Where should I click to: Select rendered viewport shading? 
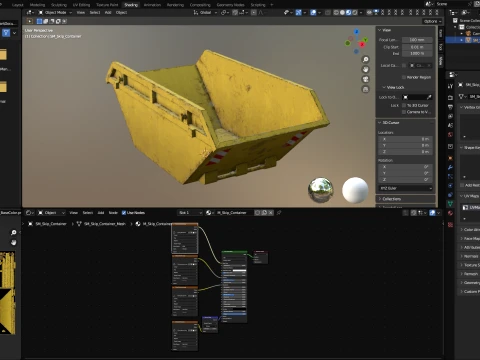pos(355,13)
